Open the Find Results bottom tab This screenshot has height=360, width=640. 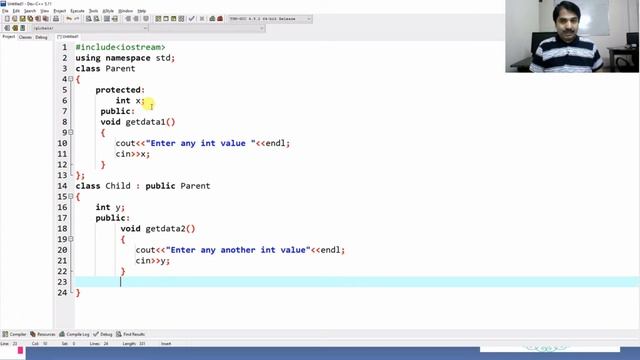131,334
